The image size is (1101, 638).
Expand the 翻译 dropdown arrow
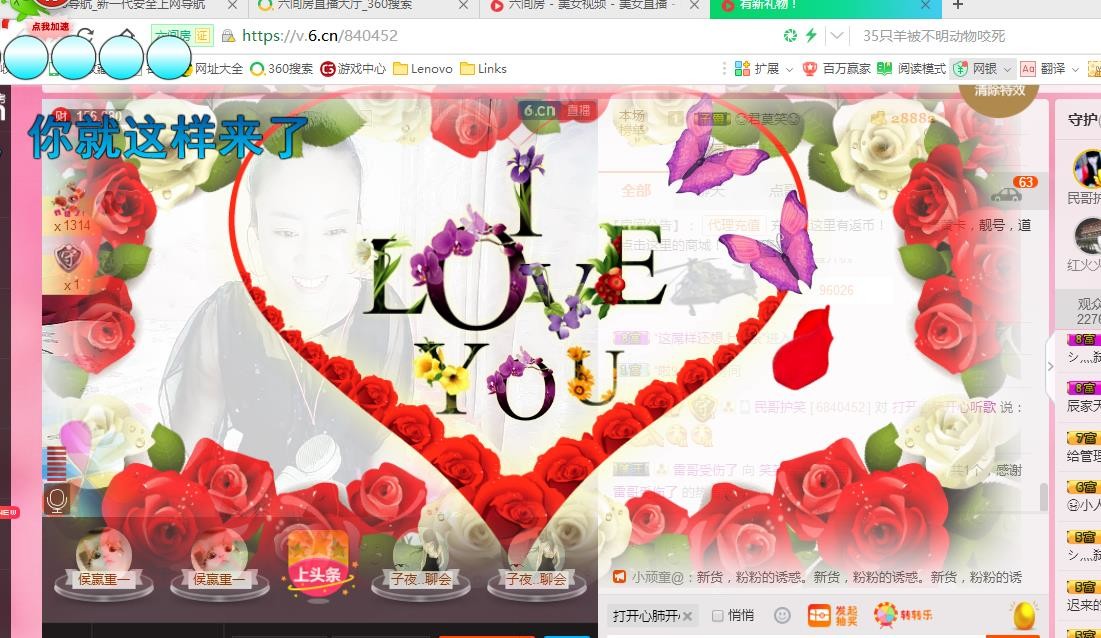[1074, 69]
